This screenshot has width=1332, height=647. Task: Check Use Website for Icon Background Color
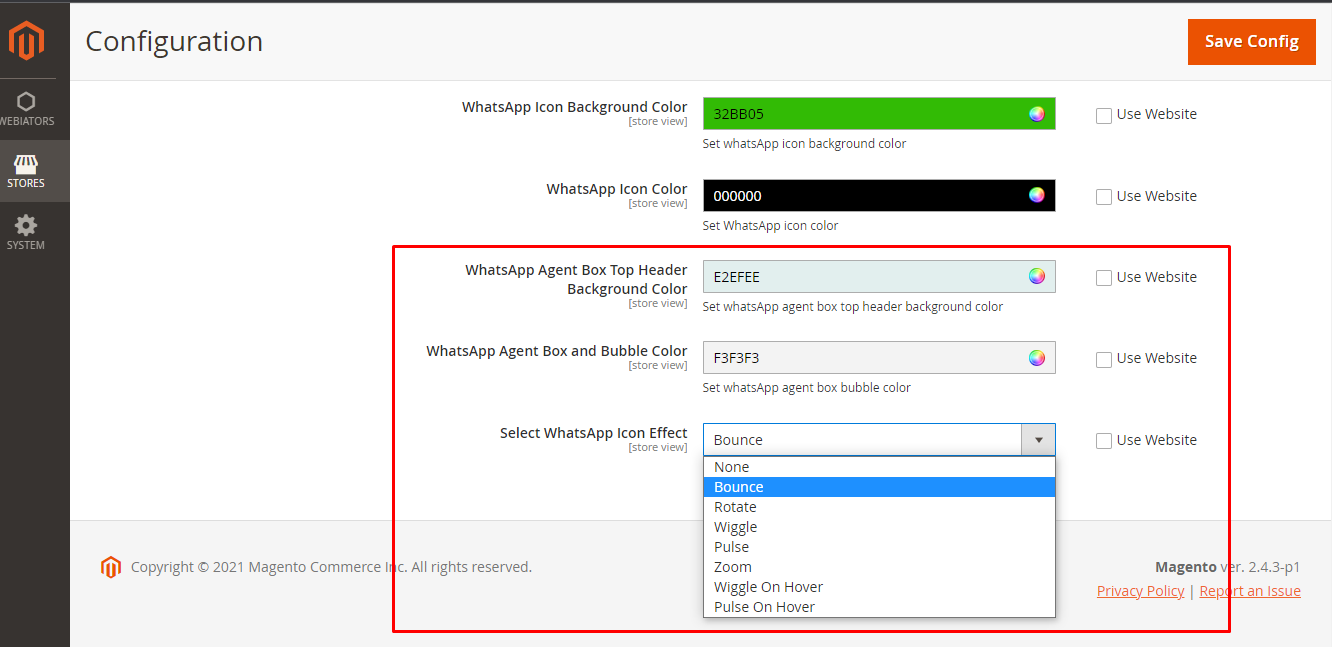coord(1104,115)
